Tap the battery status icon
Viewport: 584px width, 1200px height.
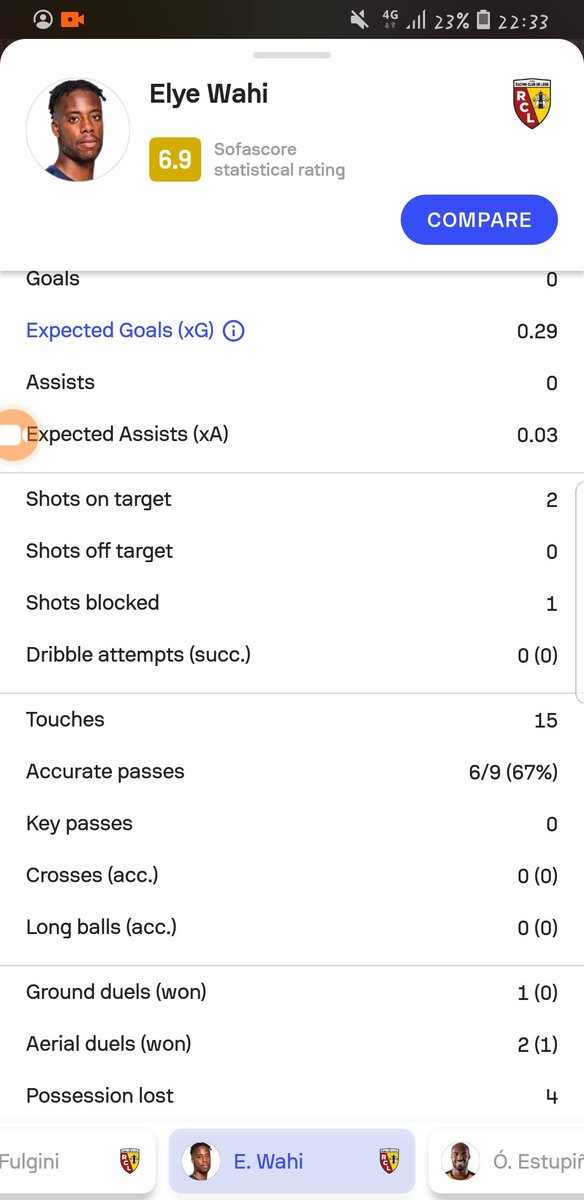[484, 20]
